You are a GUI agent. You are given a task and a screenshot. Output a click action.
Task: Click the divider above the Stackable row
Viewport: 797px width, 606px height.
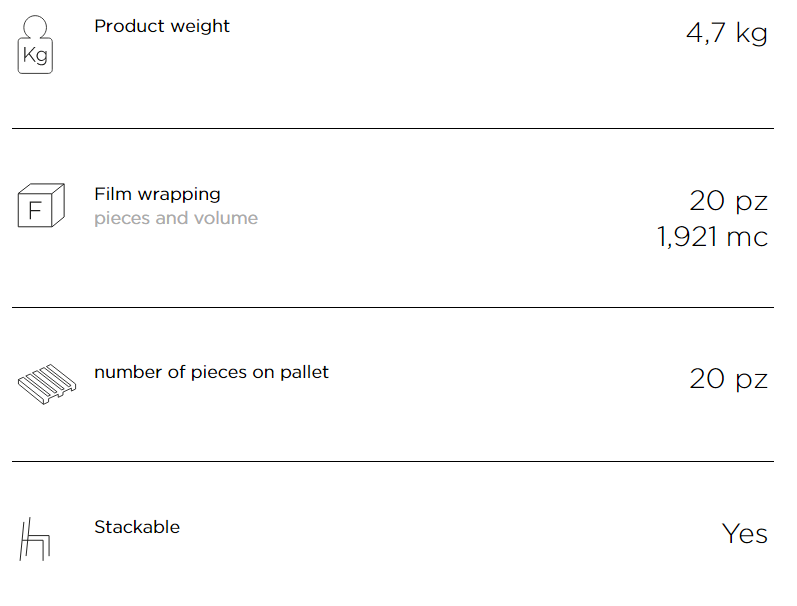[x=393, y=461]
